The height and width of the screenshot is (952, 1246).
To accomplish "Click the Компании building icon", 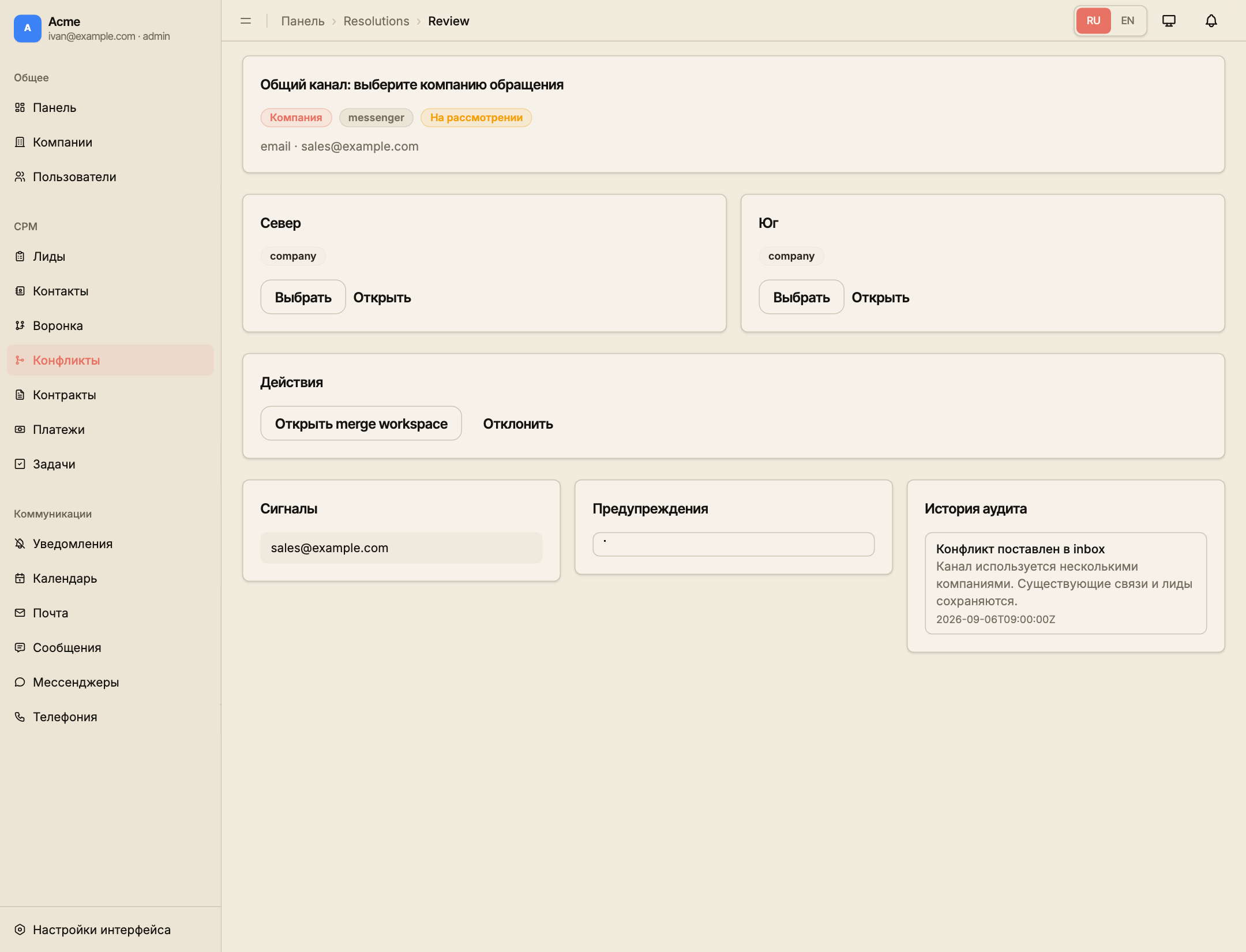I will [20, 142].
